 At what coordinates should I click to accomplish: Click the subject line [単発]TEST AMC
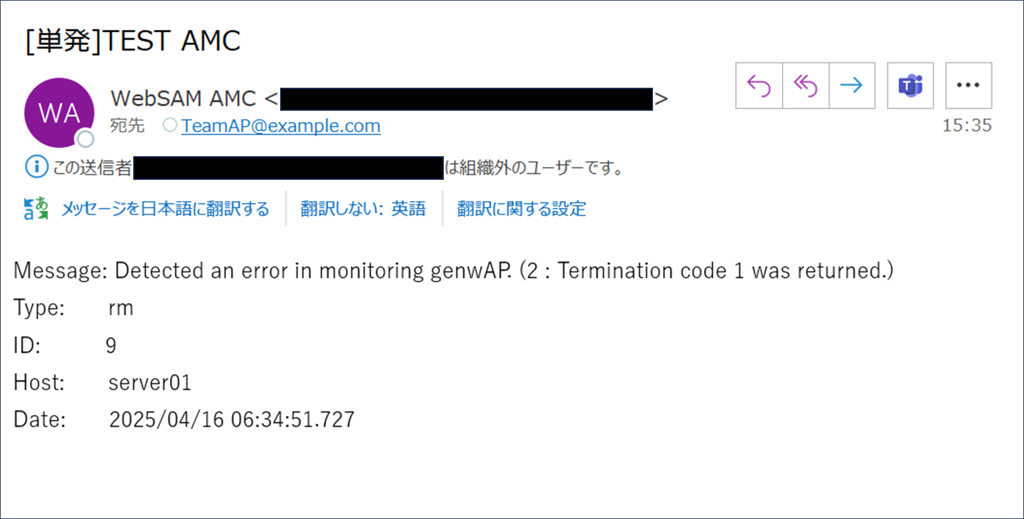coord(133,41)
